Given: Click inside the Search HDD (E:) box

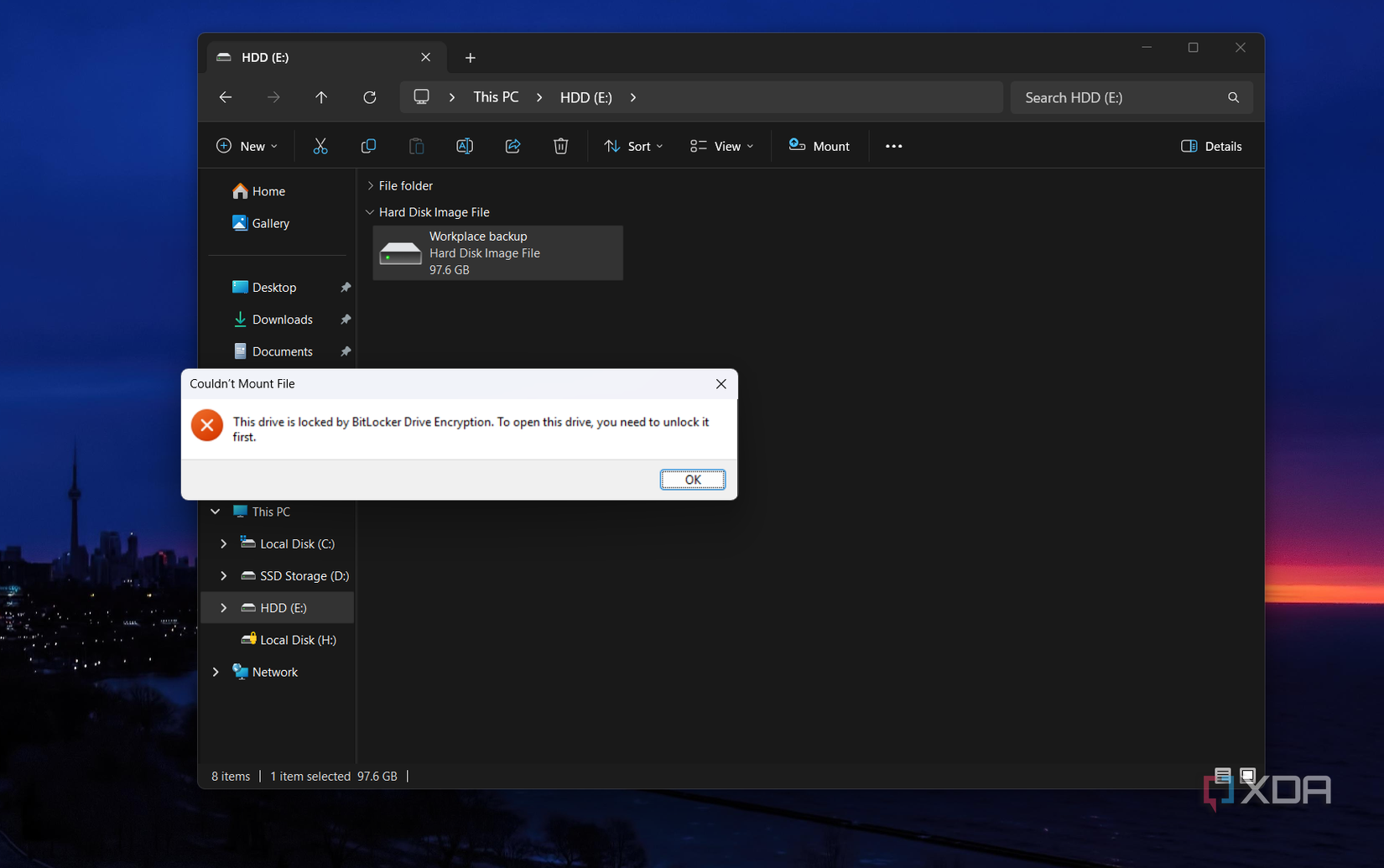Looking at the screenshot, I should 1116,96.
